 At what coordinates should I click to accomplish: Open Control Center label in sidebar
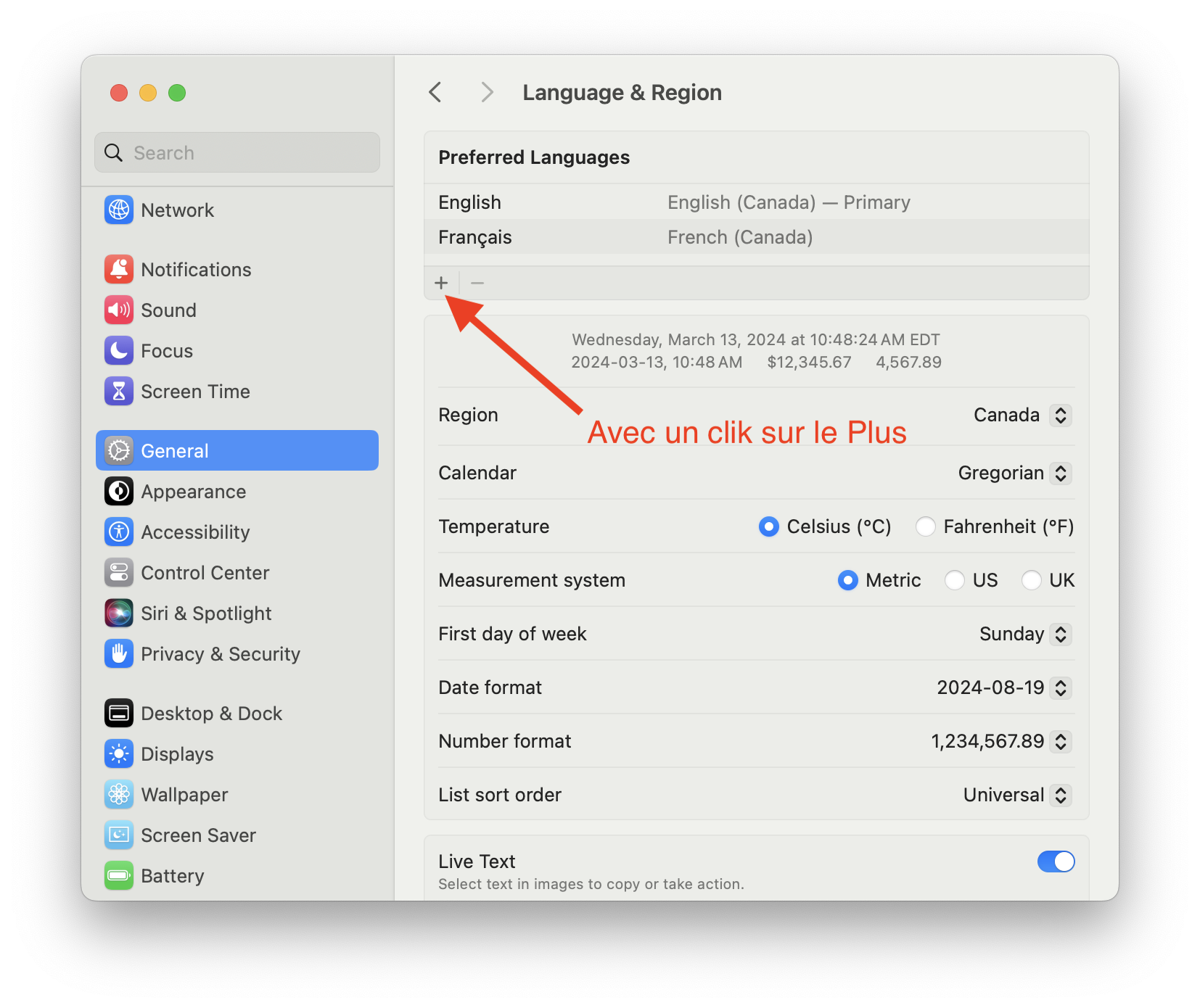(205, 573)
